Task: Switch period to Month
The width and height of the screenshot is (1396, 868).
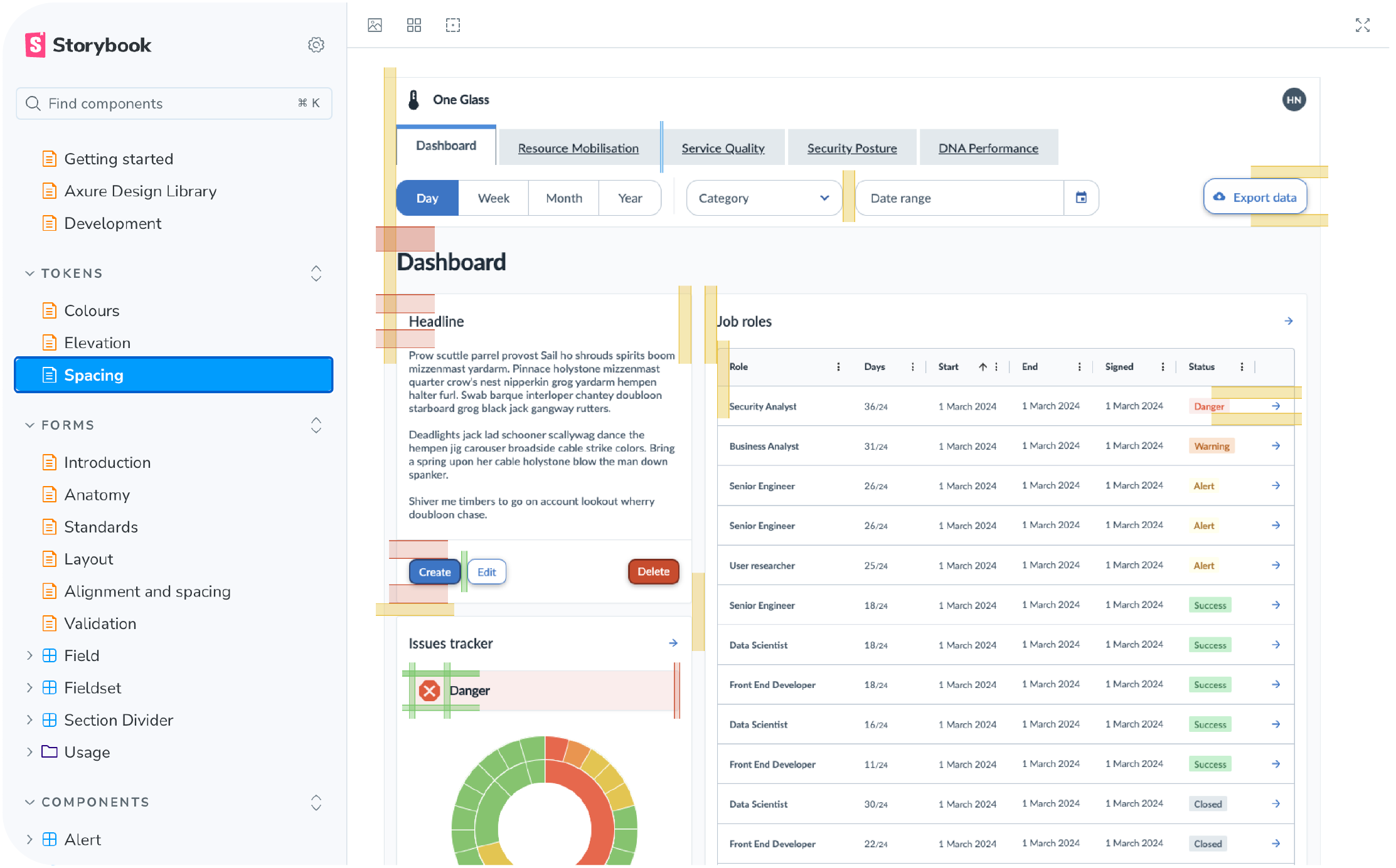Action: point(563,198)
